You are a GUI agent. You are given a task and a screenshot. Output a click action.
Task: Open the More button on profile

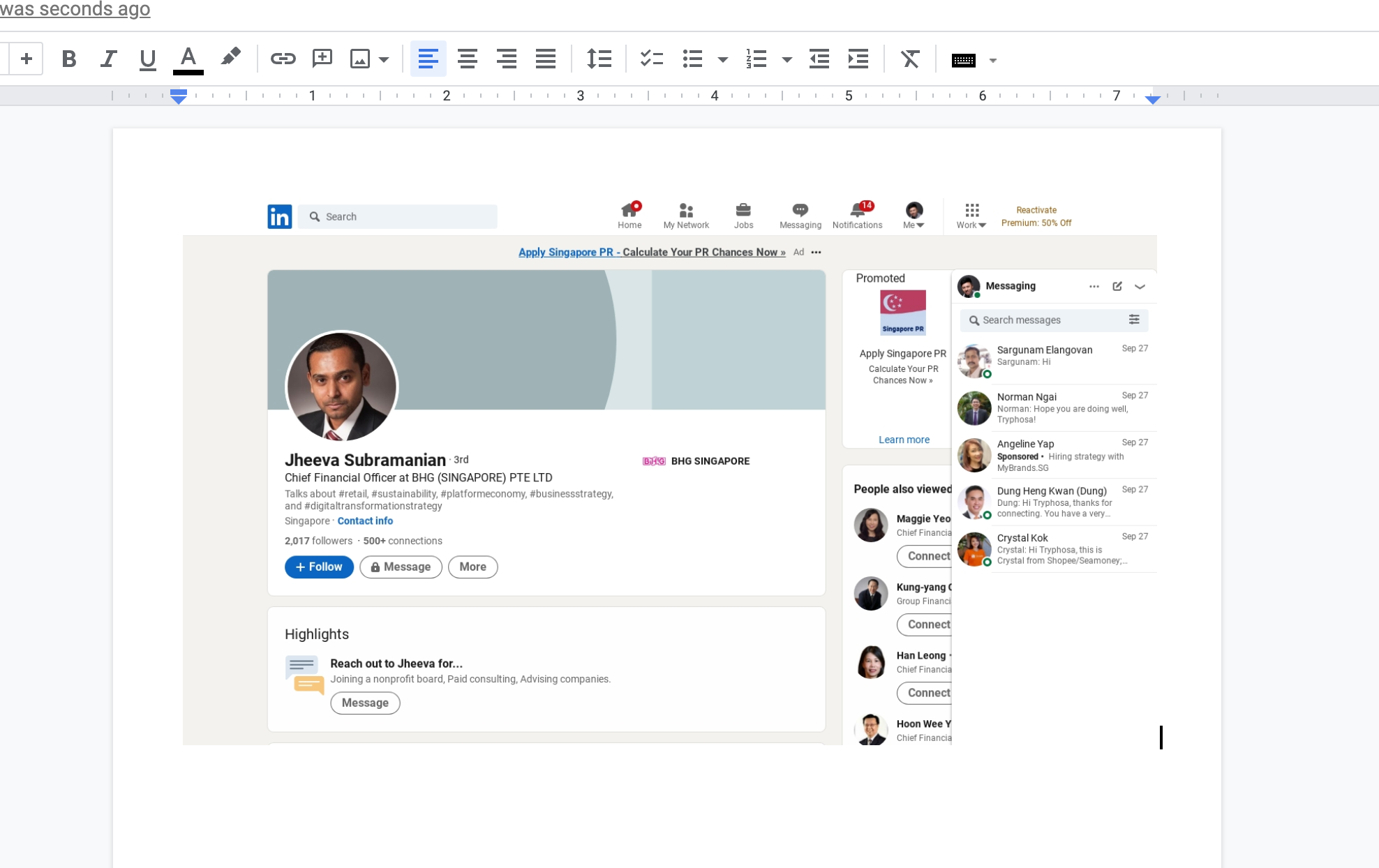click(x=472, y=567)
